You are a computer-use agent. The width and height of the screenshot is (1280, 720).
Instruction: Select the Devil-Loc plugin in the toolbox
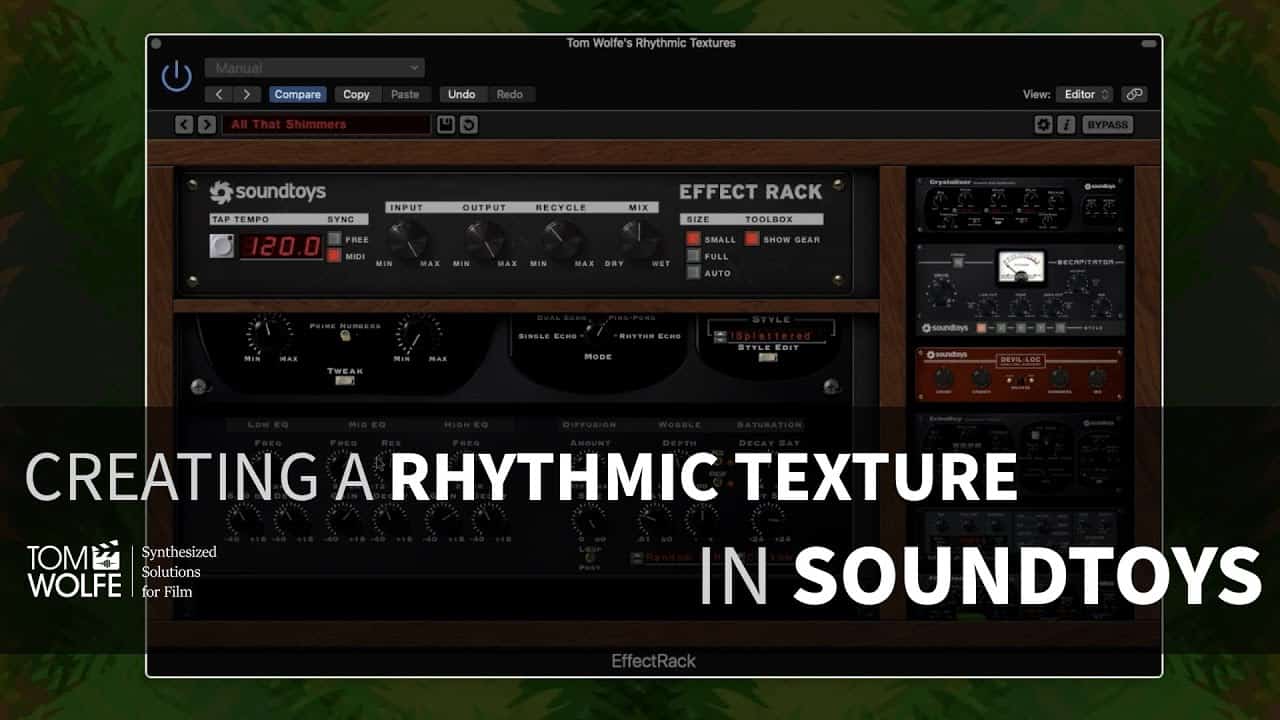[1020, 374]
